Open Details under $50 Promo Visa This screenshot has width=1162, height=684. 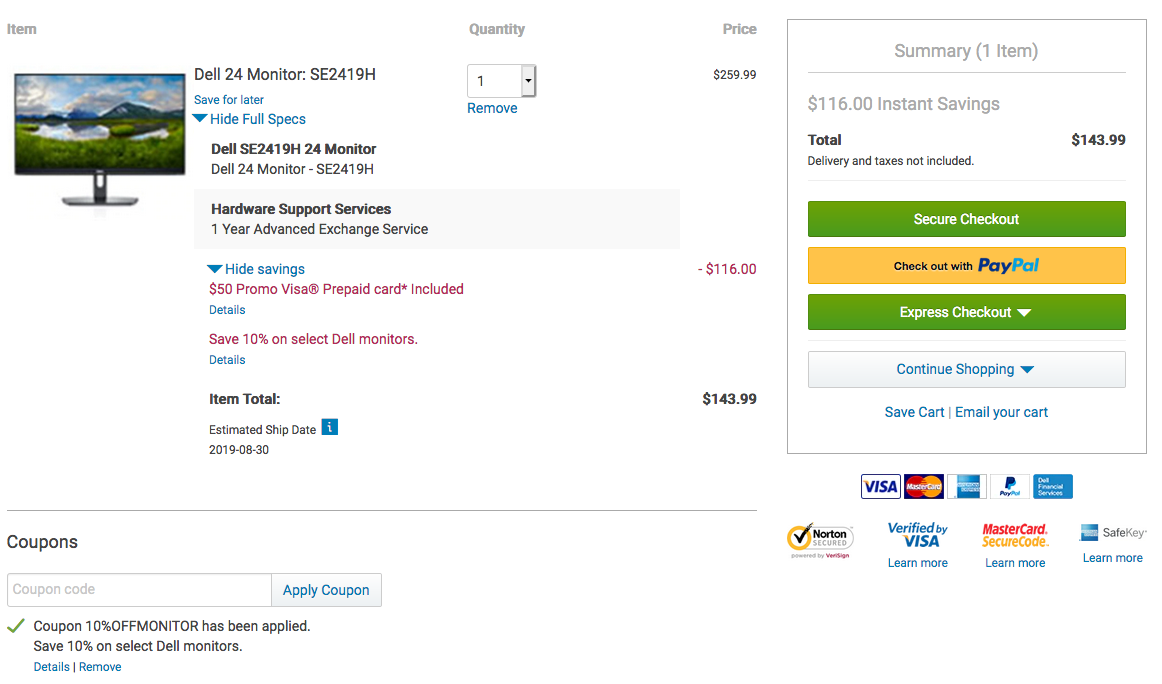(227, 310)
